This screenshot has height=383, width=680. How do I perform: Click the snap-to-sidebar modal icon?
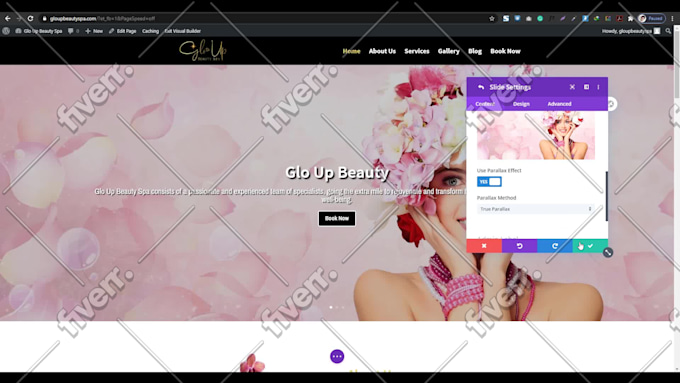tap(586, 87)
